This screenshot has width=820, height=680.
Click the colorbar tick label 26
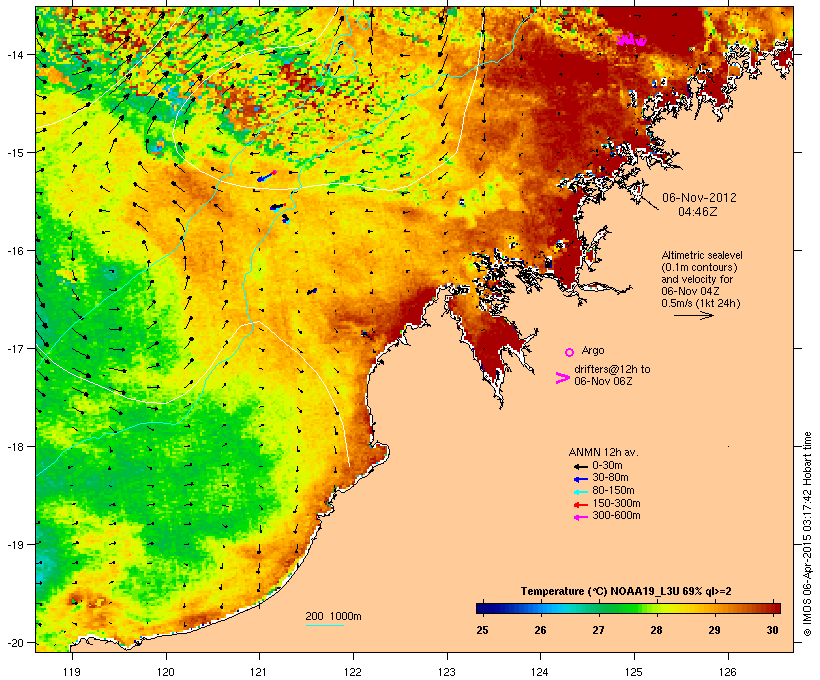coord(540,630)
